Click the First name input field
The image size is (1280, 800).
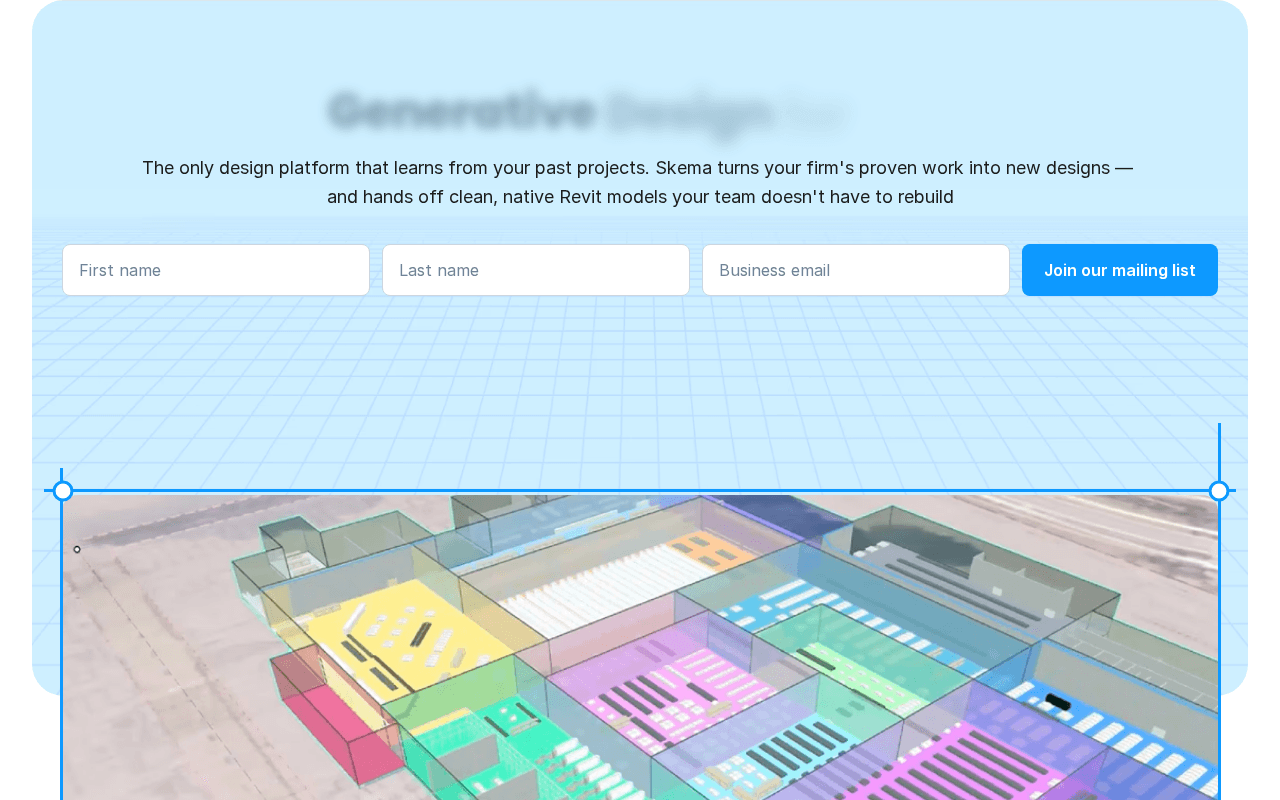(216, 270)
